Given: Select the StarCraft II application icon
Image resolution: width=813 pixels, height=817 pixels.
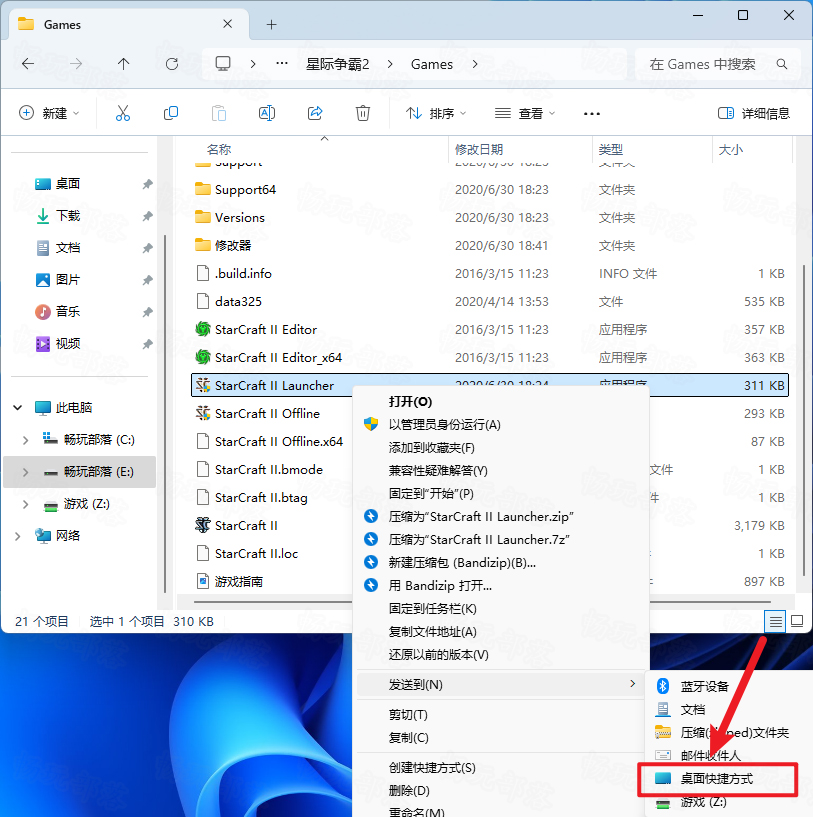Looking at the screenshot, I should click(x=203, y=525).
